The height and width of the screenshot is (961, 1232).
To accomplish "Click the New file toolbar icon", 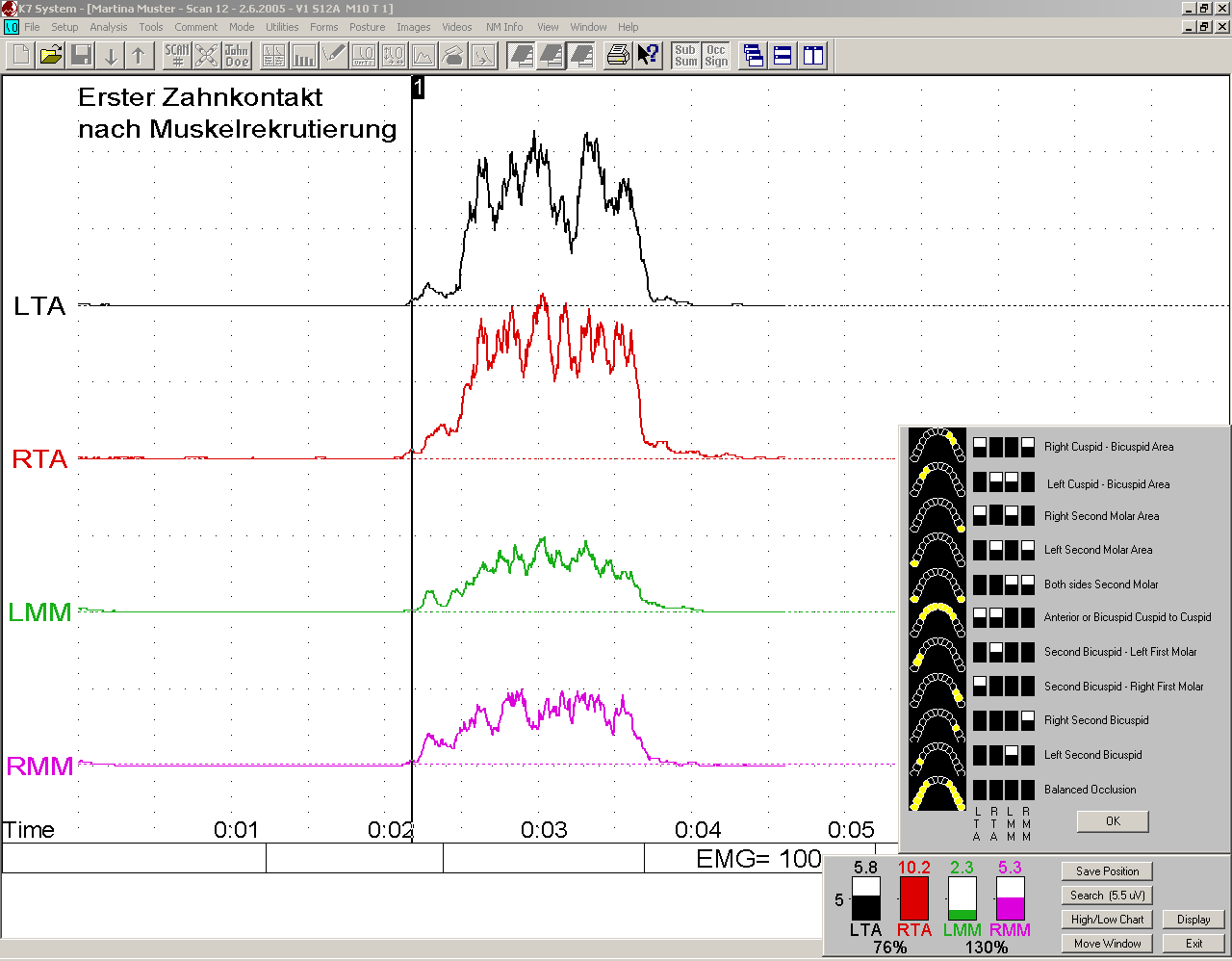I will pyautogui.click(x=21, y=56).
